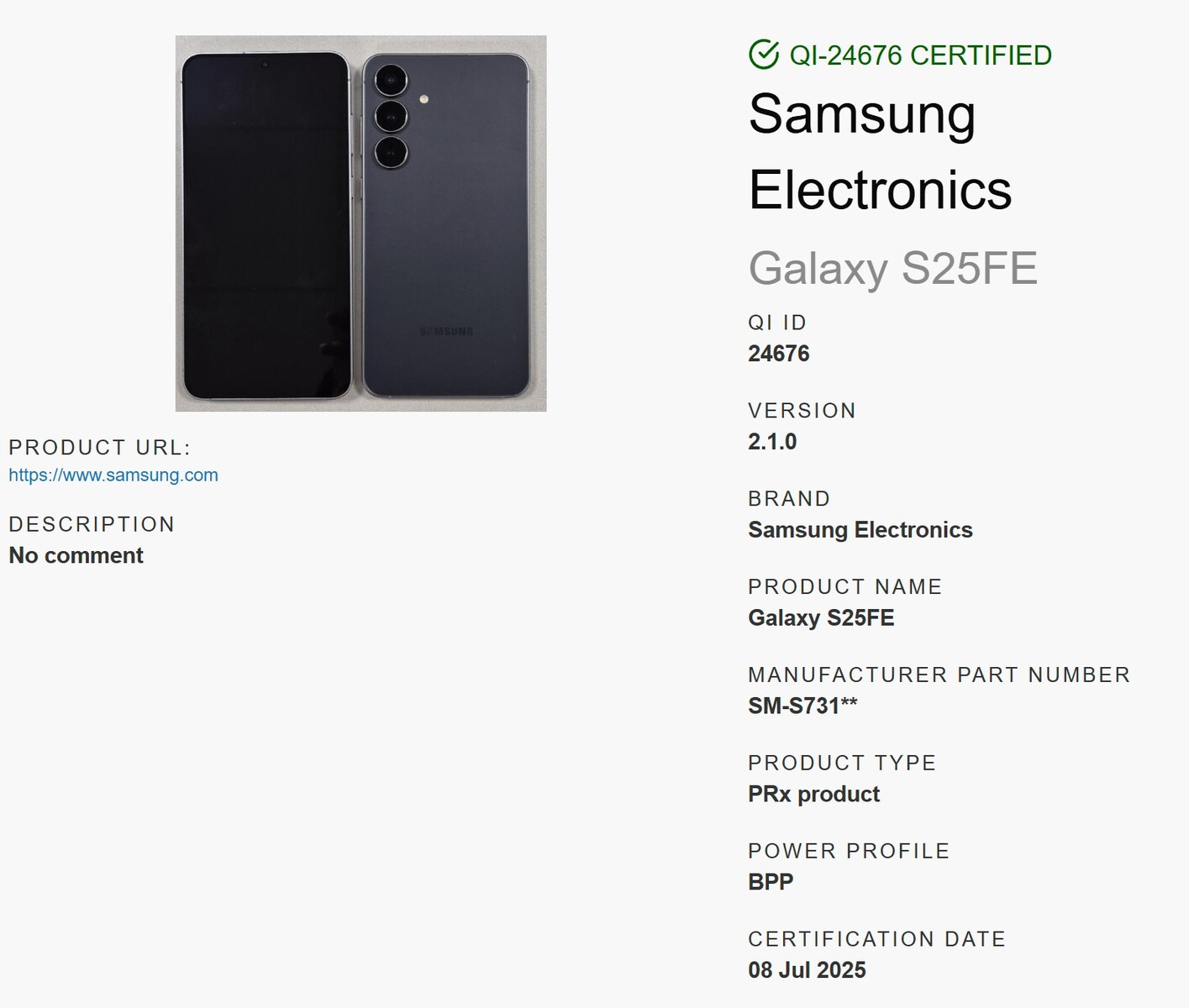Click the product type PRx product
1189x1008 pixels.
(x=813, y=794)
